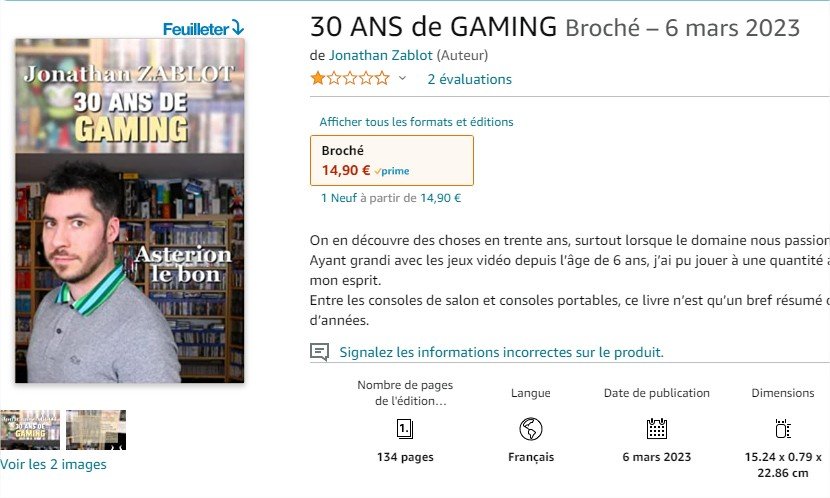Click the globe language icon
Screen dimensions: 830x498
[x=530, y=429]
